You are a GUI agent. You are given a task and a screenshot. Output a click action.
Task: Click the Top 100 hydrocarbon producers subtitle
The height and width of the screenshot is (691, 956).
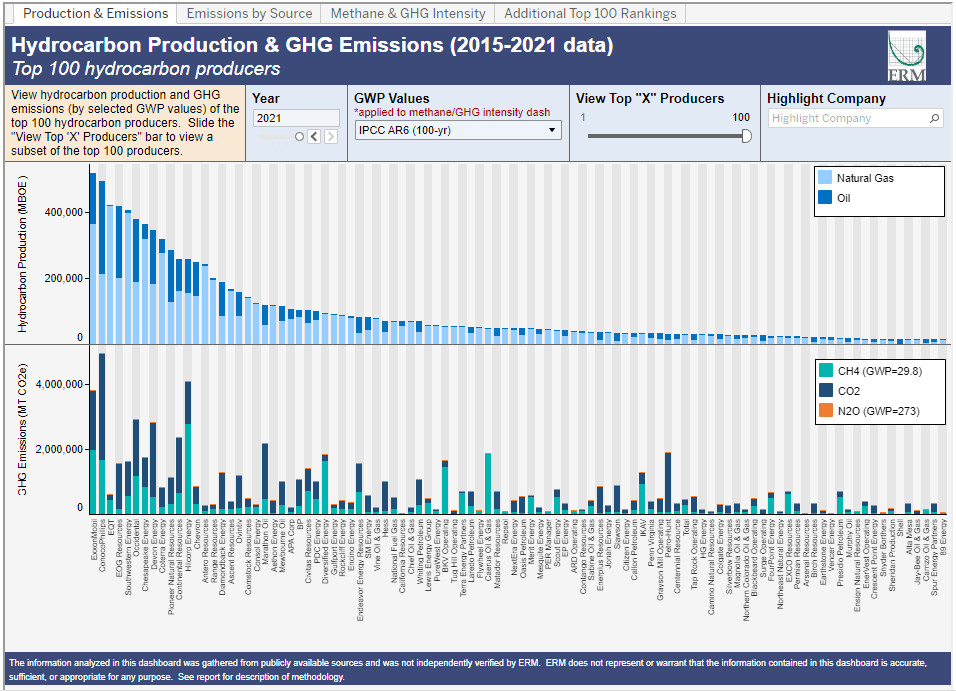(x=146, y=69)
